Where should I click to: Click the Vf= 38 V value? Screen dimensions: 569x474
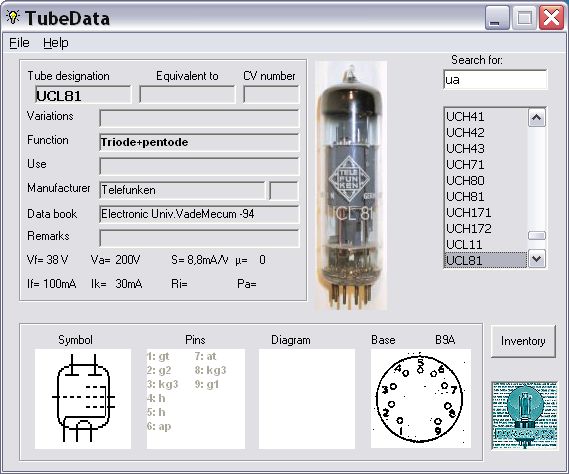(x=48, y=260)
